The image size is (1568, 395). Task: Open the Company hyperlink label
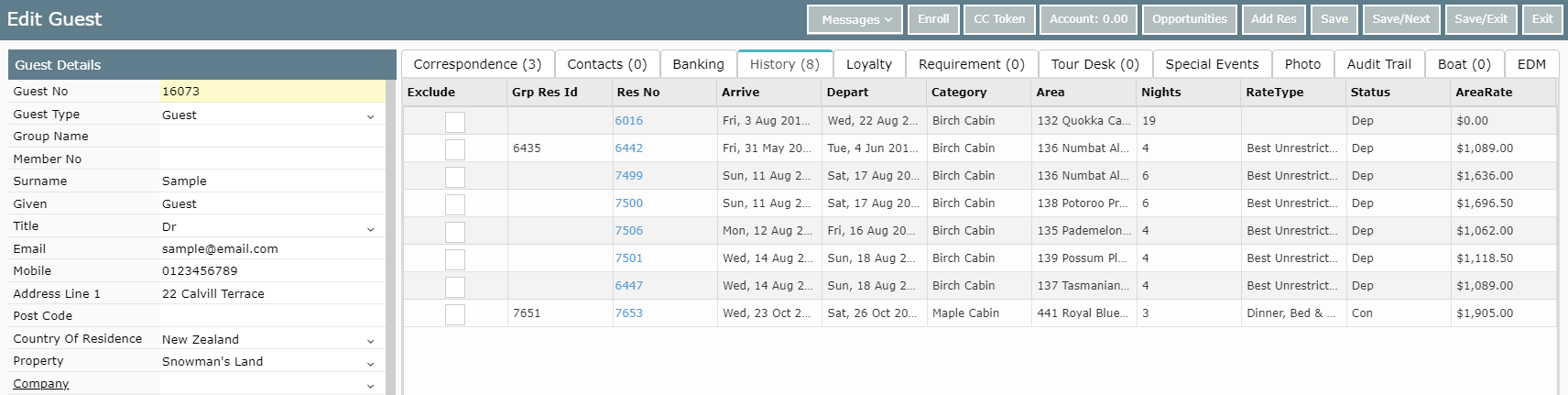click(x=41, y=383)
